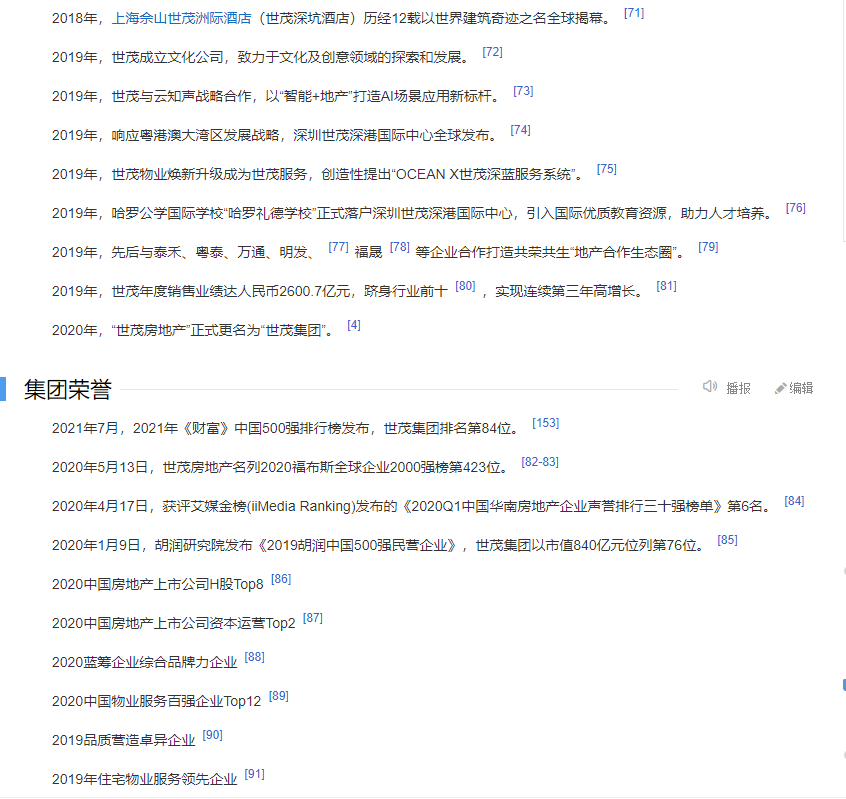This screenshot has height=799, width=846.
Task: Open citation [73]
Action: [523, 91]
